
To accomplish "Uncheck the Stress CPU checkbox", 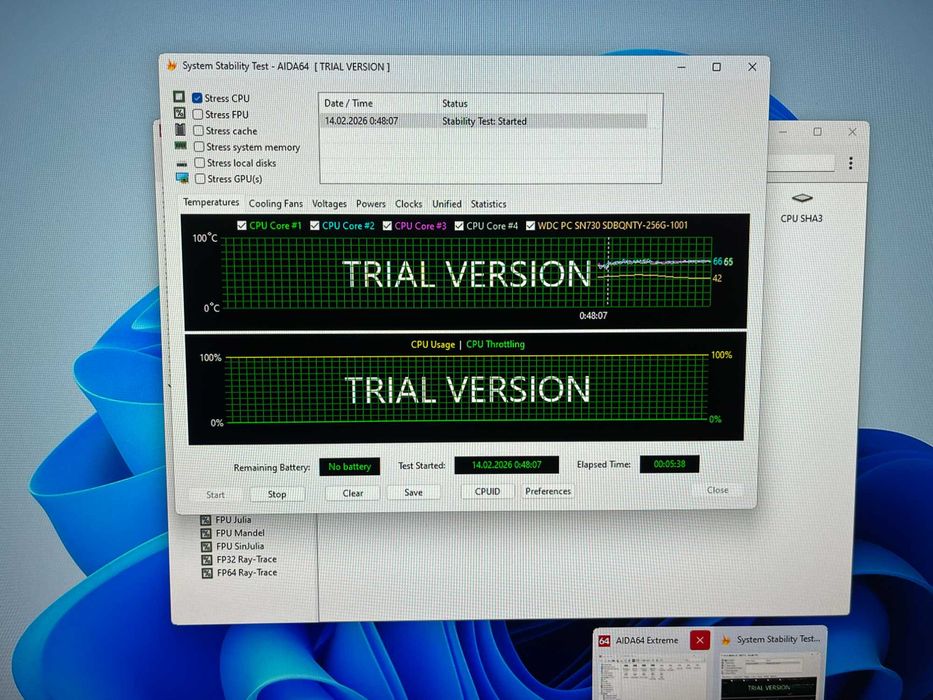I will pos(198,98).
